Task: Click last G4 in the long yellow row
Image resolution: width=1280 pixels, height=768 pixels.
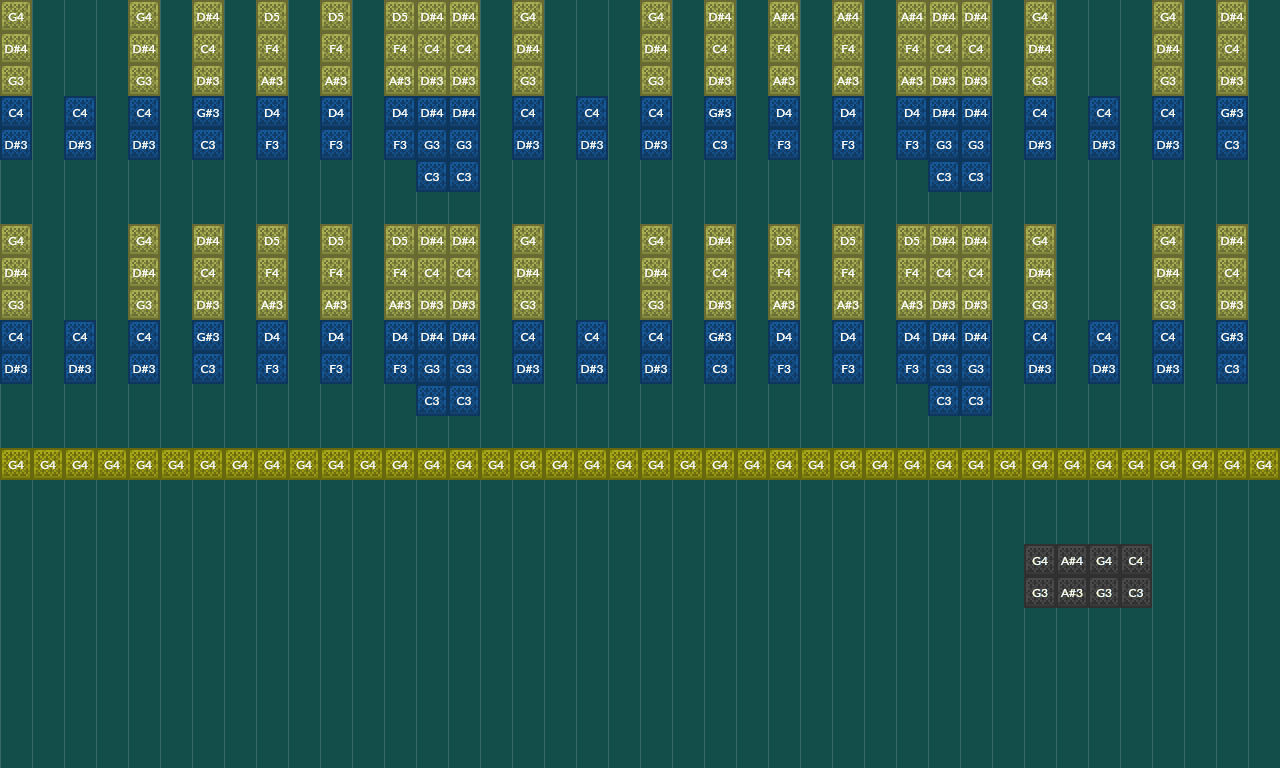Action: 1264,465
